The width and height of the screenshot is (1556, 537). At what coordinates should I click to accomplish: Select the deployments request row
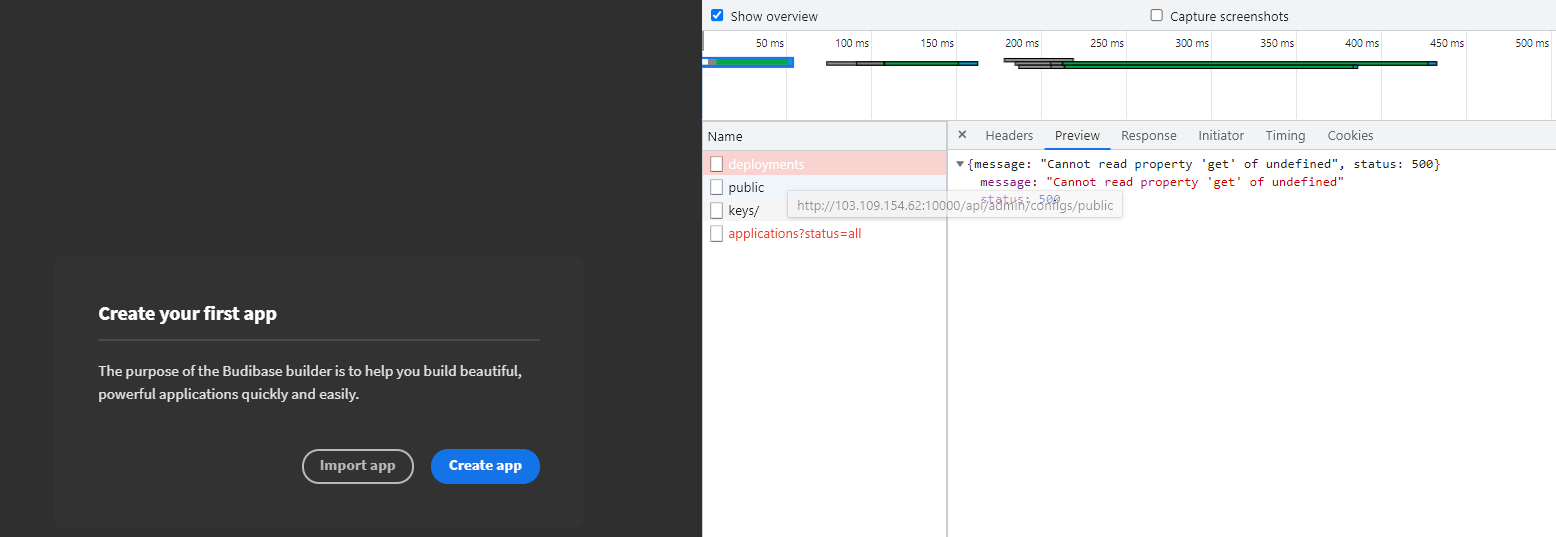tap(824, 164)
